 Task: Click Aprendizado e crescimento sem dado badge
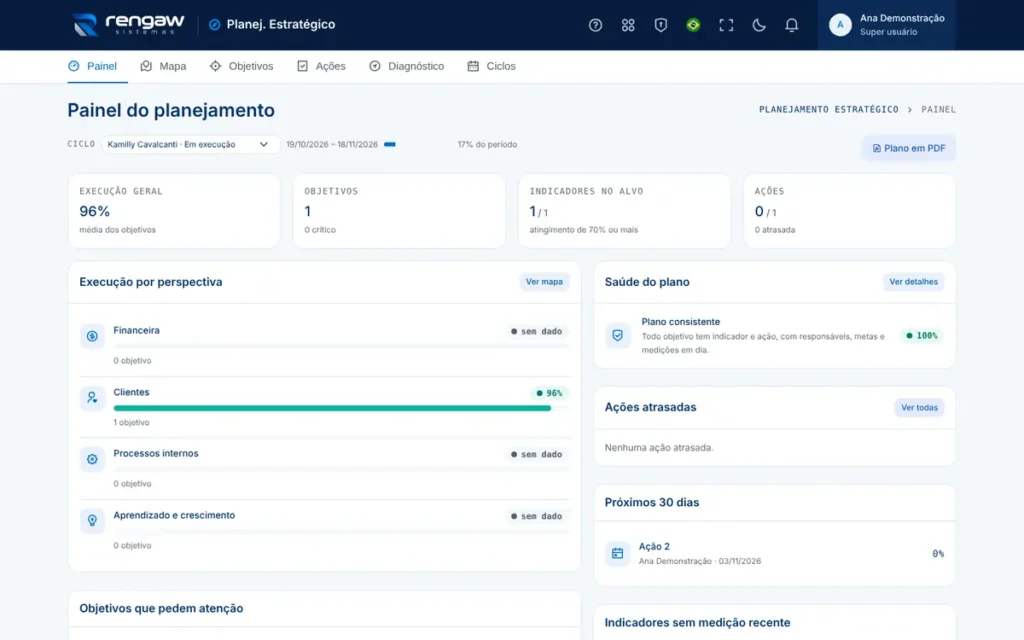pyautogui.click(x=536, y=516)
